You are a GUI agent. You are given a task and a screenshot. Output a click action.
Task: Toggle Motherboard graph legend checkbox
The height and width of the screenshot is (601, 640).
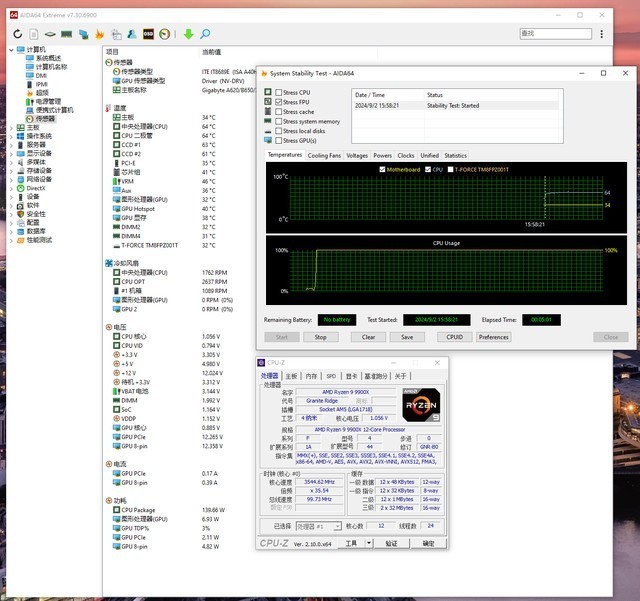(x=382, y=169)
